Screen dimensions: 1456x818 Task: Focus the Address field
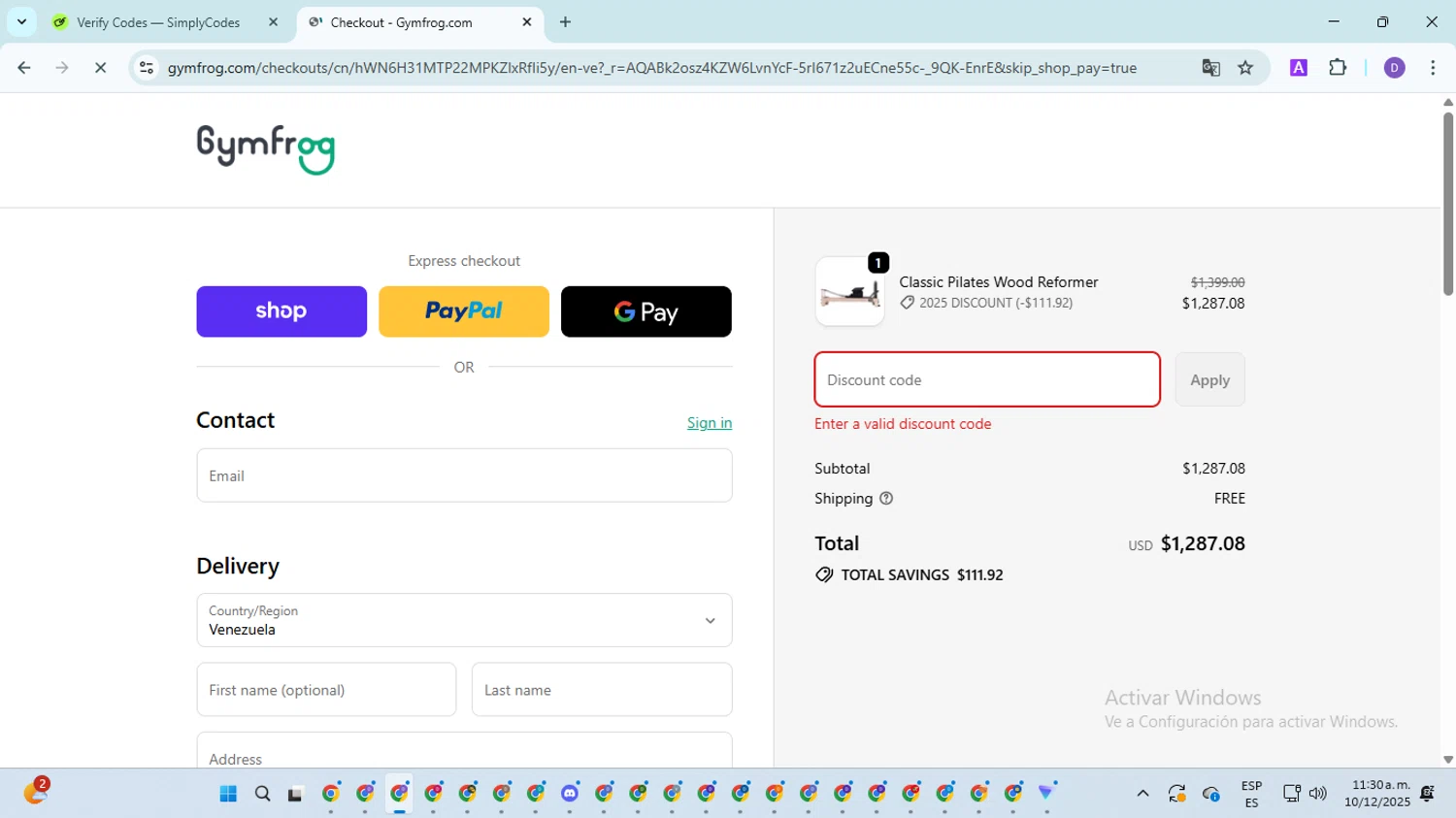pyautogui.click(x=464, y=751)
